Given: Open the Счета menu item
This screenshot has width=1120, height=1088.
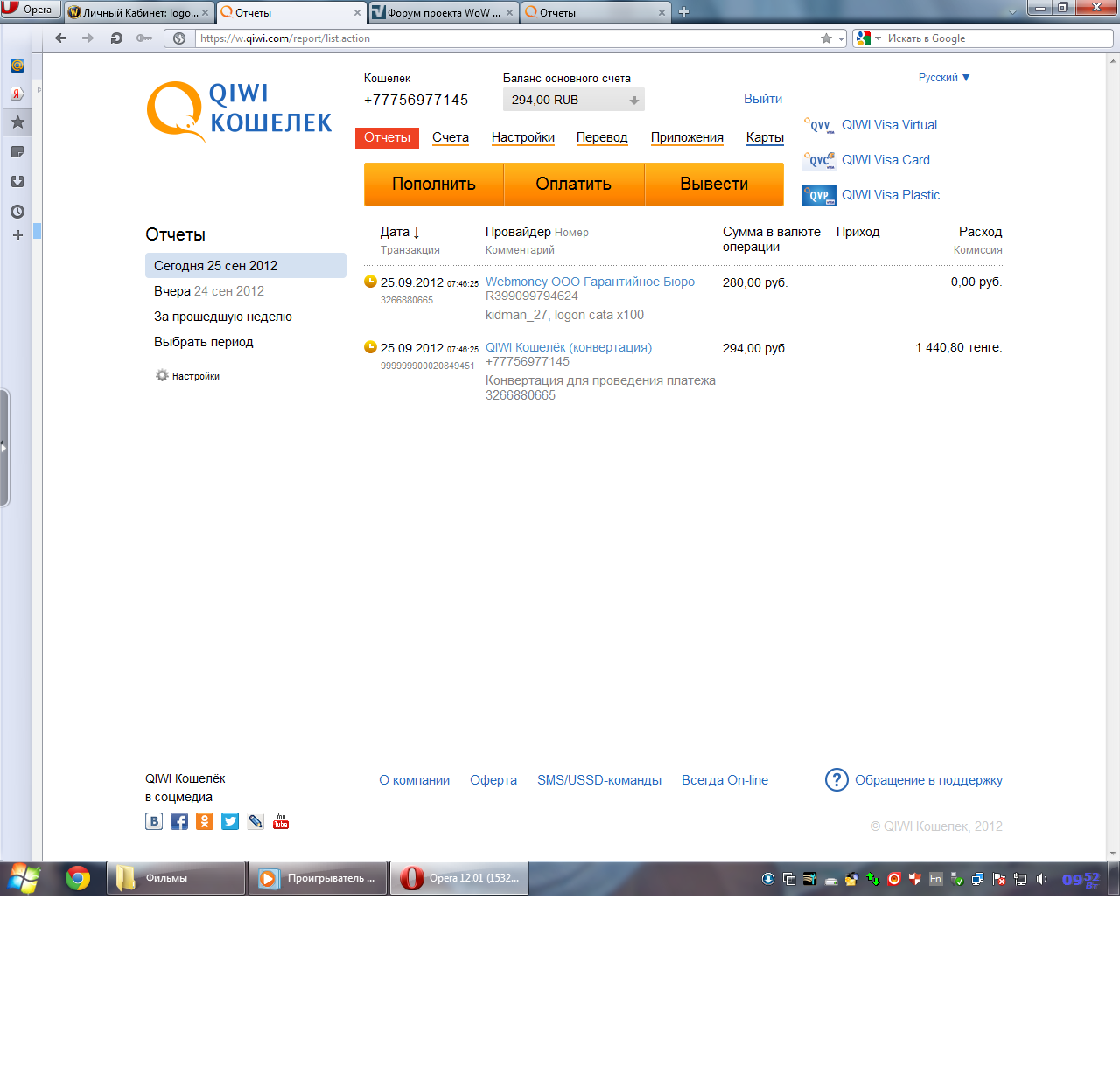Looking at the screenshot, I should [x=451, y=137].
